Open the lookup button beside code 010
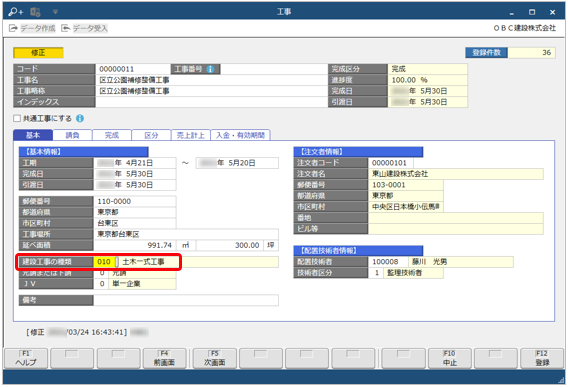This screenshot has width=568, height=387. [117, 262]
